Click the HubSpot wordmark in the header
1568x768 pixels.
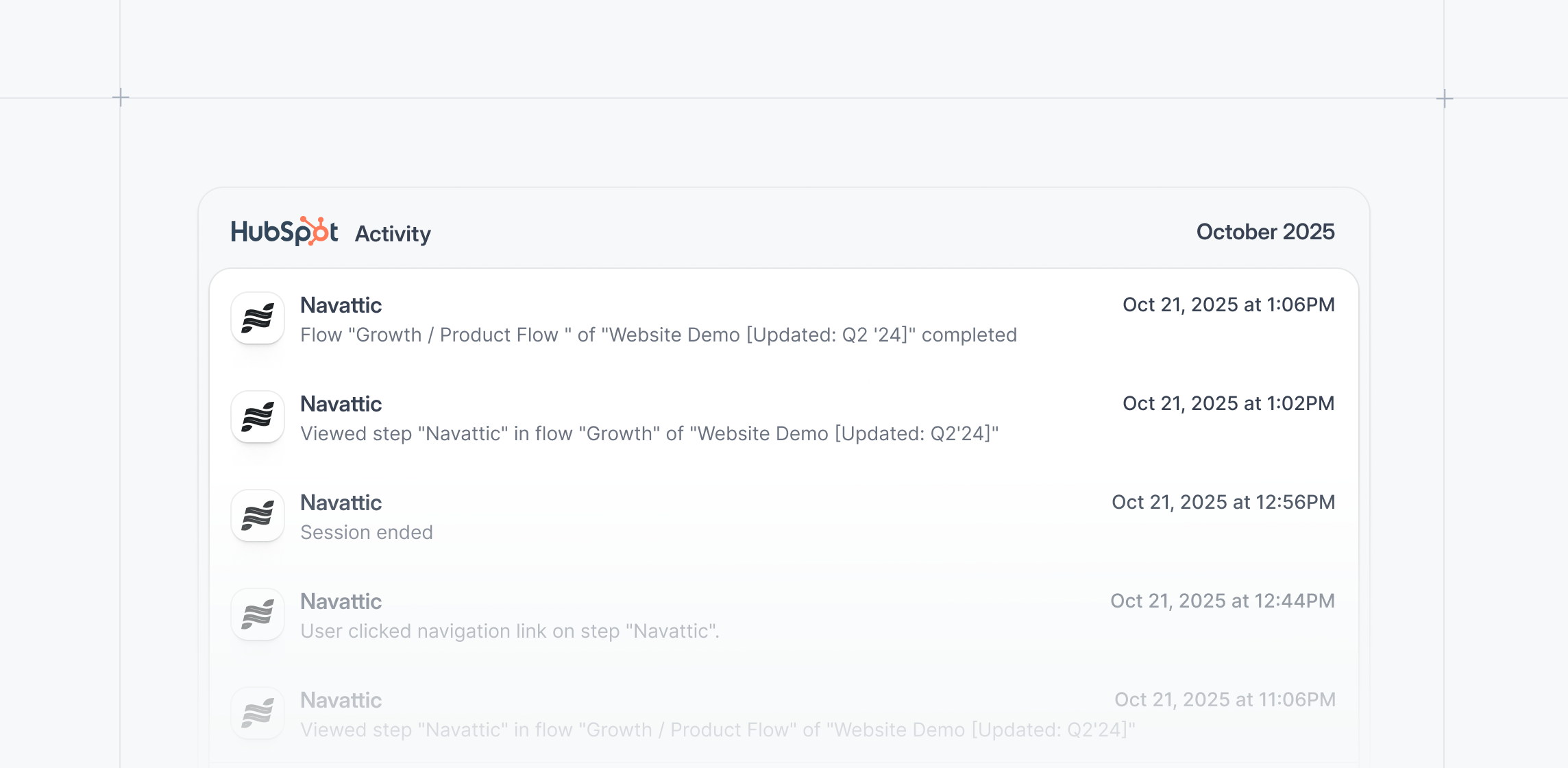(x=283, y=231)
